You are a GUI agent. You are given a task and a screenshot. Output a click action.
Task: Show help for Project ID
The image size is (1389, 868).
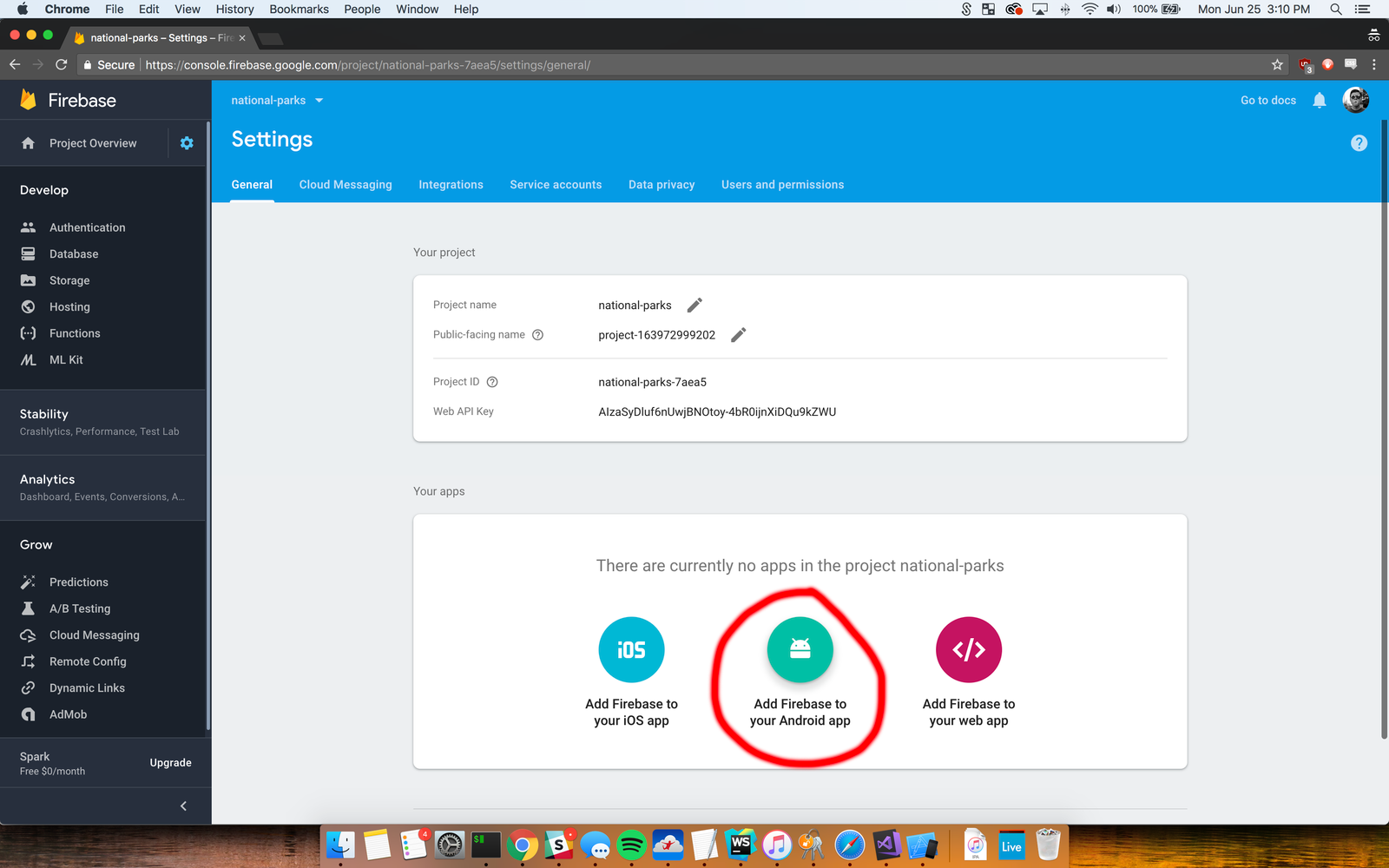(492, 382)
